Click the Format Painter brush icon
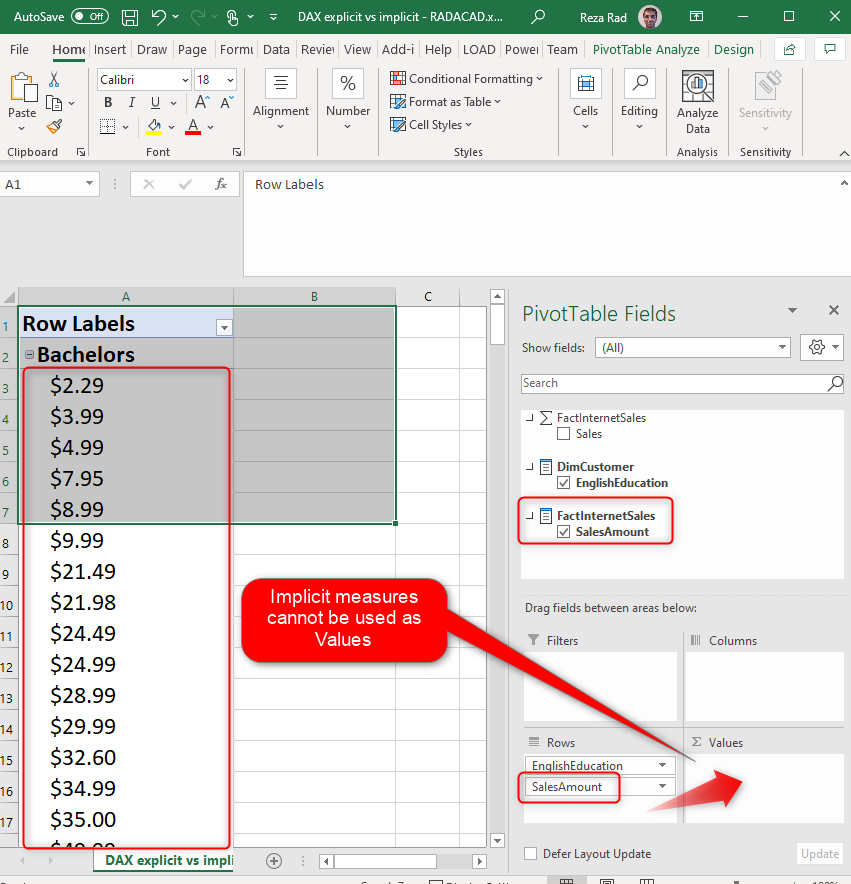The height and width of the screenshot is (884, 851). pyautogui.click(x=54, y=127)
